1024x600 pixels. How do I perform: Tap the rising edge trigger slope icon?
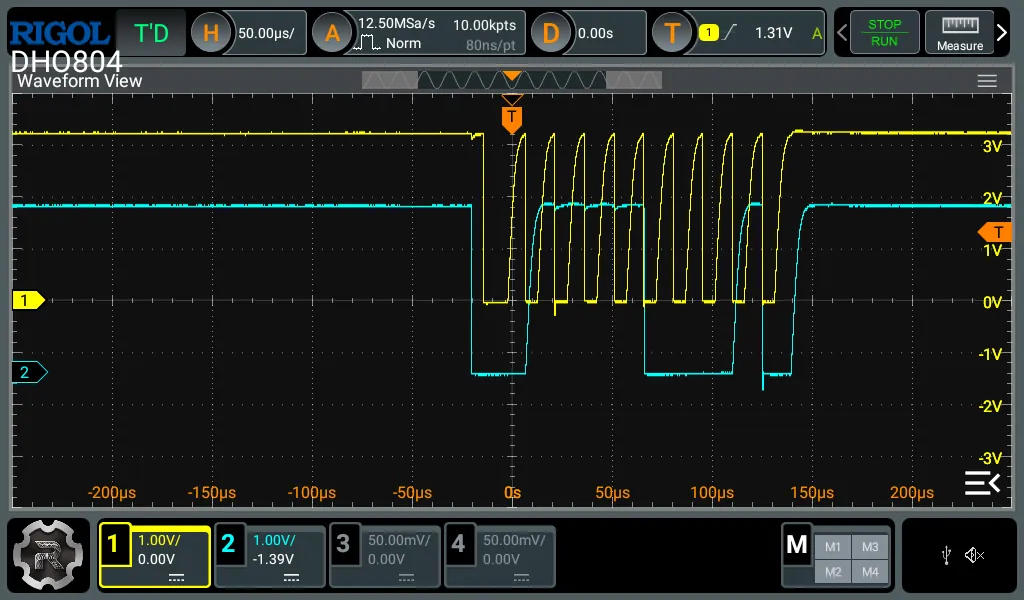pos(730,32)
